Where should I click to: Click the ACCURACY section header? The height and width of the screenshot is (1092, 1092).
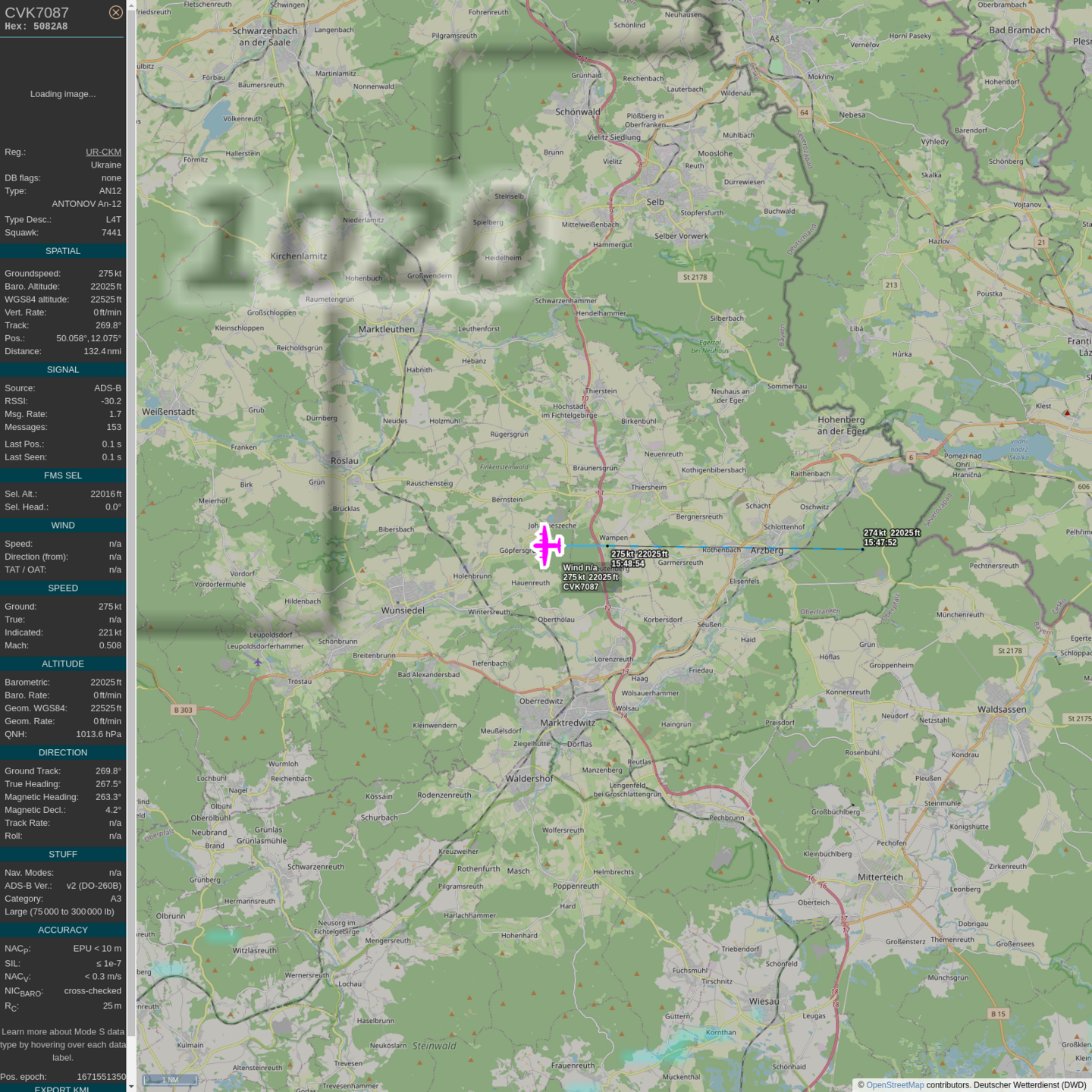pos(63,930)
